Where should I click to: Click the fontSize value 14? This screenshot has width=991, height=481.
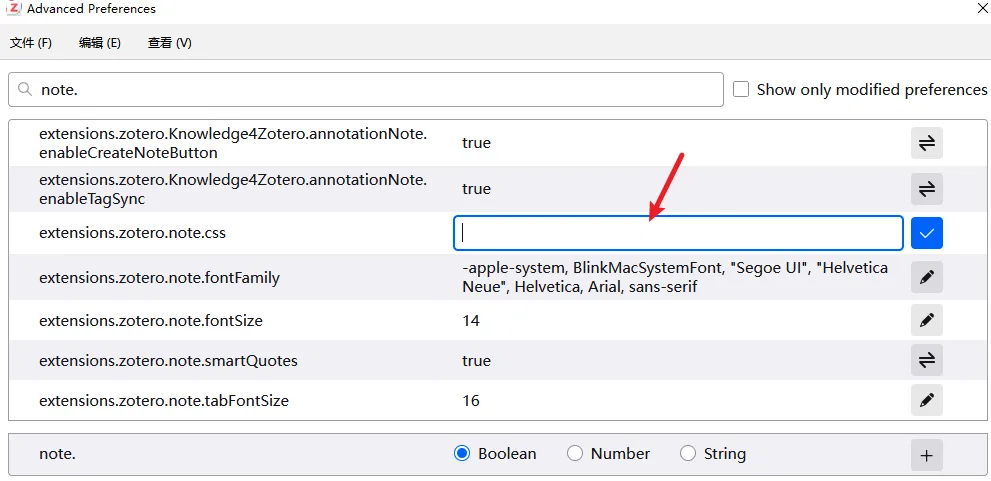(x=471, y=320)
